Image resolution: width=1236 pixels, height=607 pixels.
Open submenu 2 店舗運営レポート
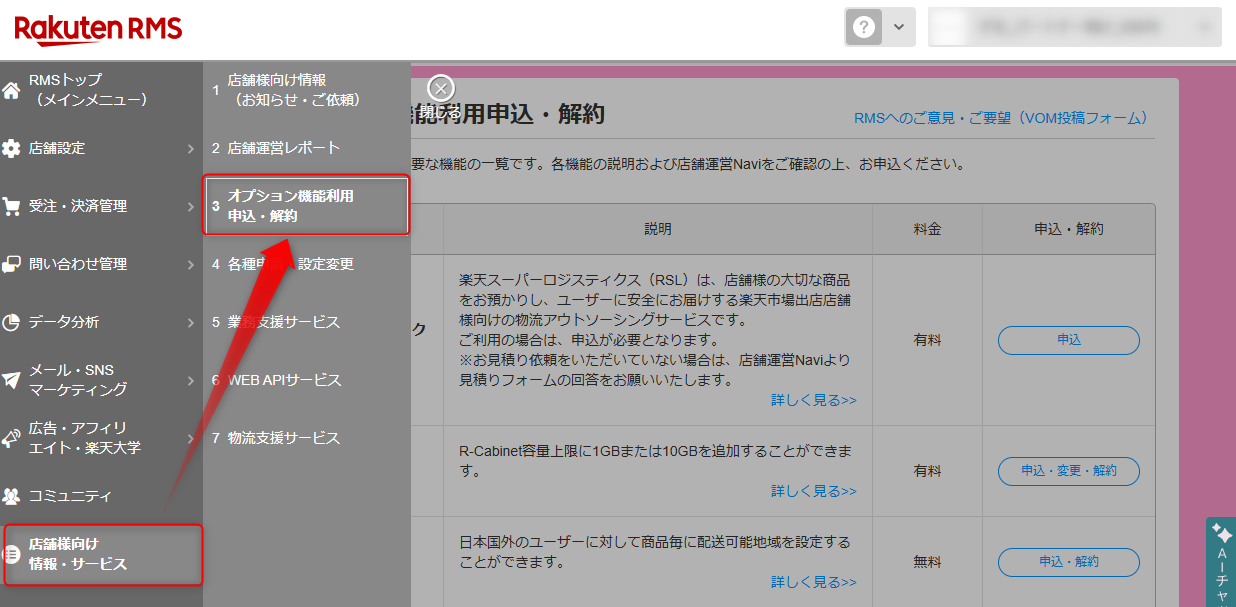[306, 148]
